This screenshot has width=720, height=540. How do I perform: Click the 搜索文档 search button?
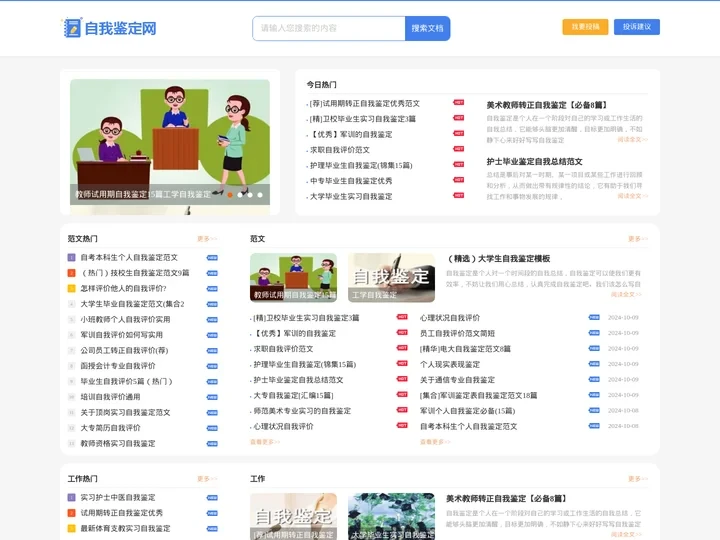pyautogui.click(x=428, y=28)
